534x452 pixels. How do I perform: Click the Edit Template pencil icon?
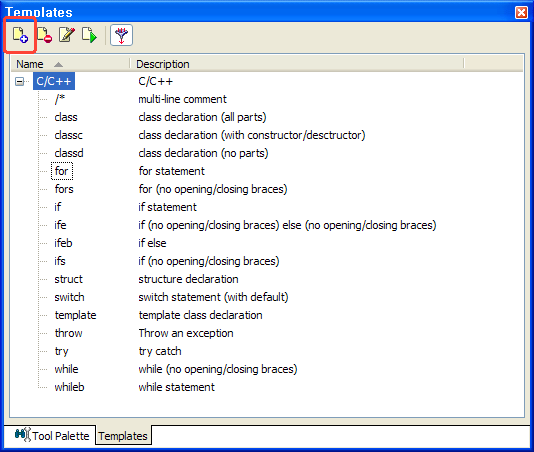[67, 35]
